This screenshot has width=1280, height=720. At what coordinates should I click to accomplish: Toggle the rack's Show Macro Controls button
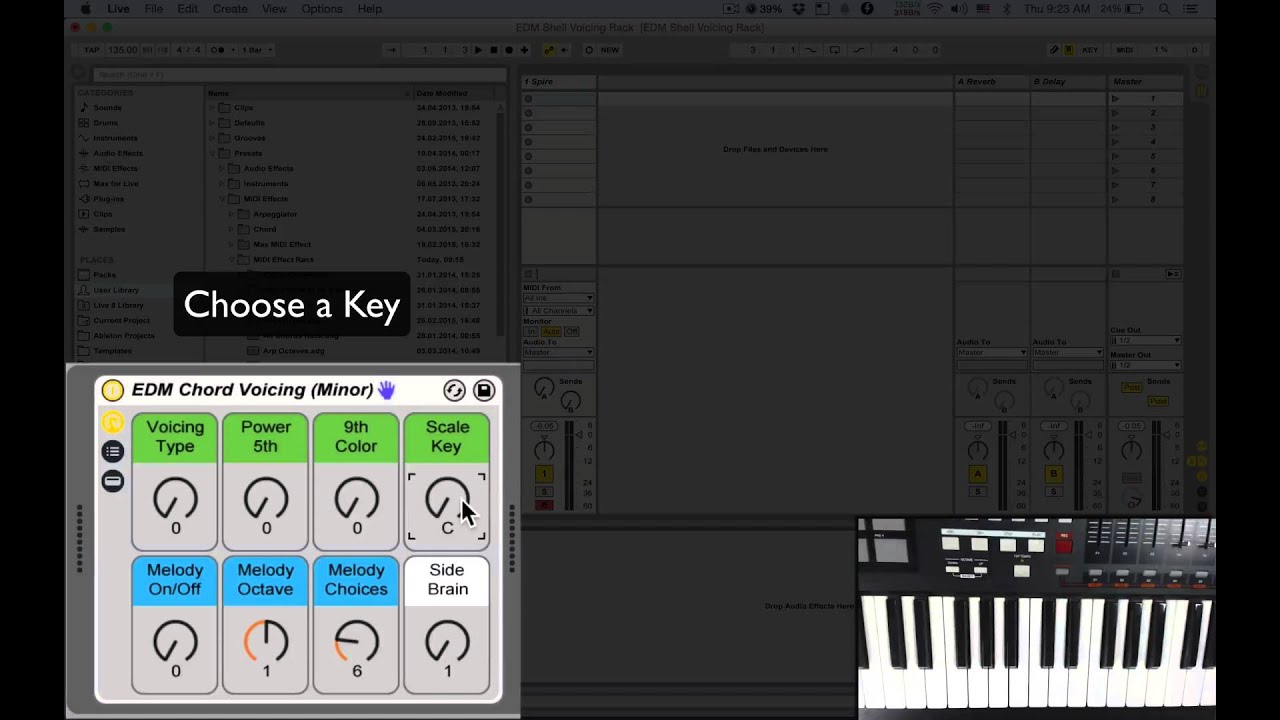(113, 422)
